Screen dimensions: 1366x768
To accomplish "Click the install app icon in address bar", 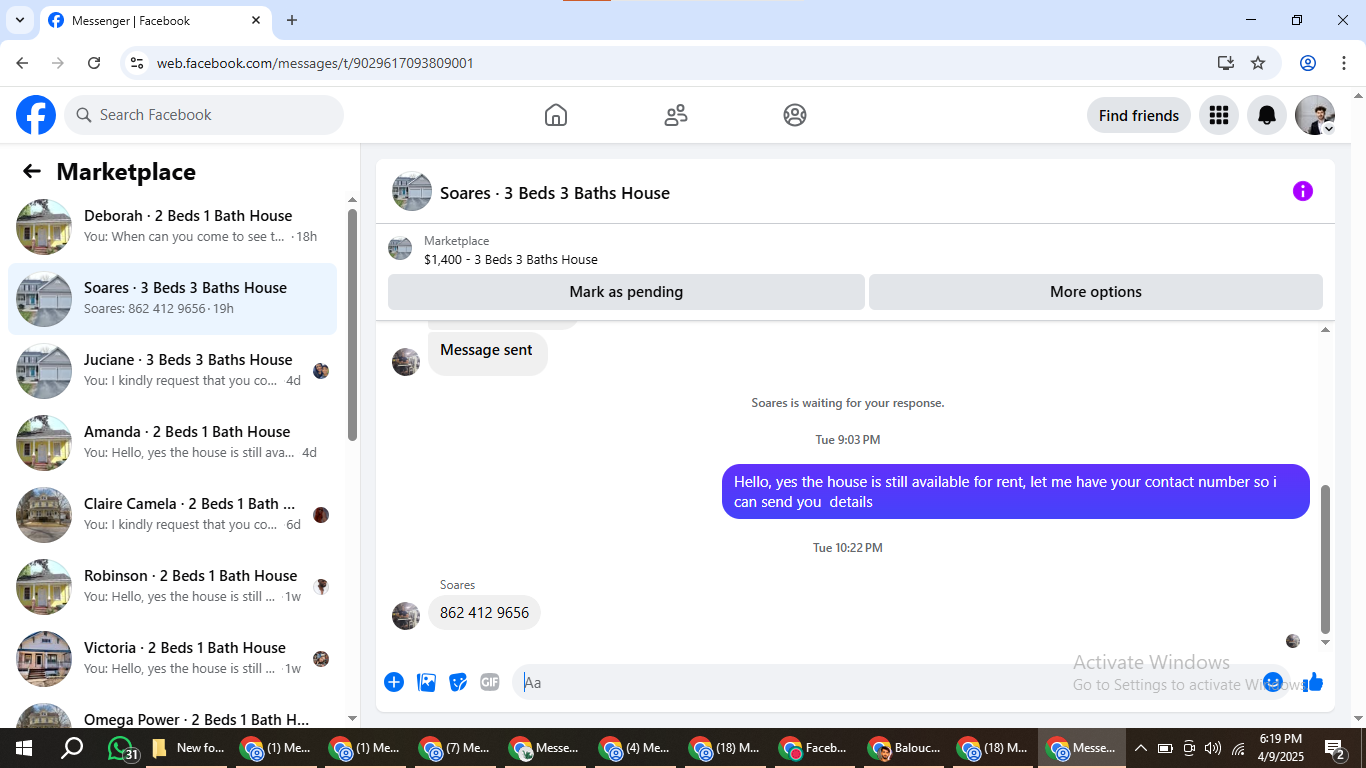I will [x=1226, y=63].
